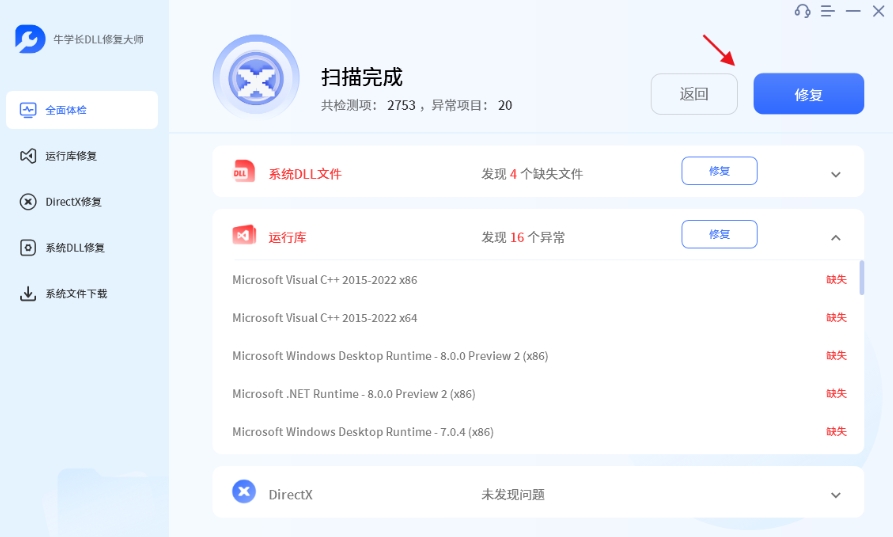893x537 pixels.
Task: Click 缺失 status for Desktop Runtime 7.0.4
Action: point(836,432)
